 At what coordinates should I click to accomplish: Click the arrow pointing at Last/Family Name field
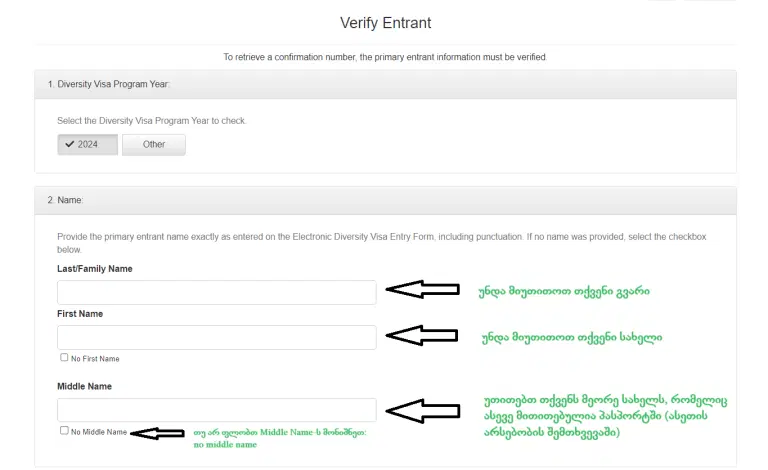[421, 290]
